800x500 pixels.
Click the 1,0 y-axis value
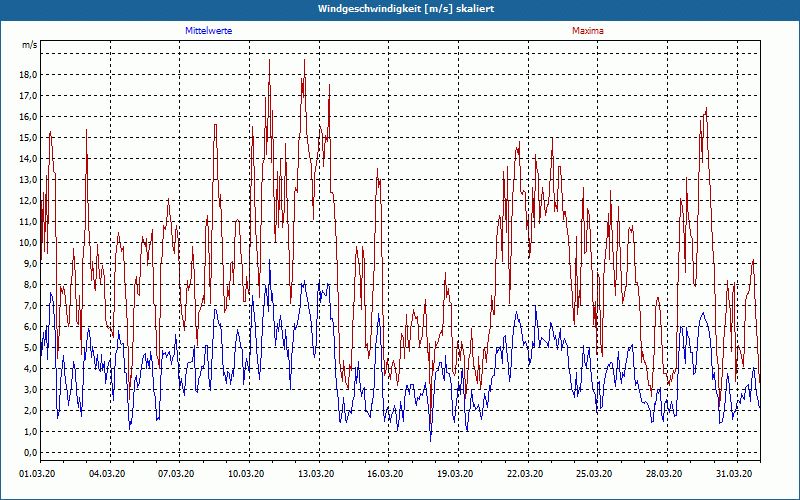(31, 432)
